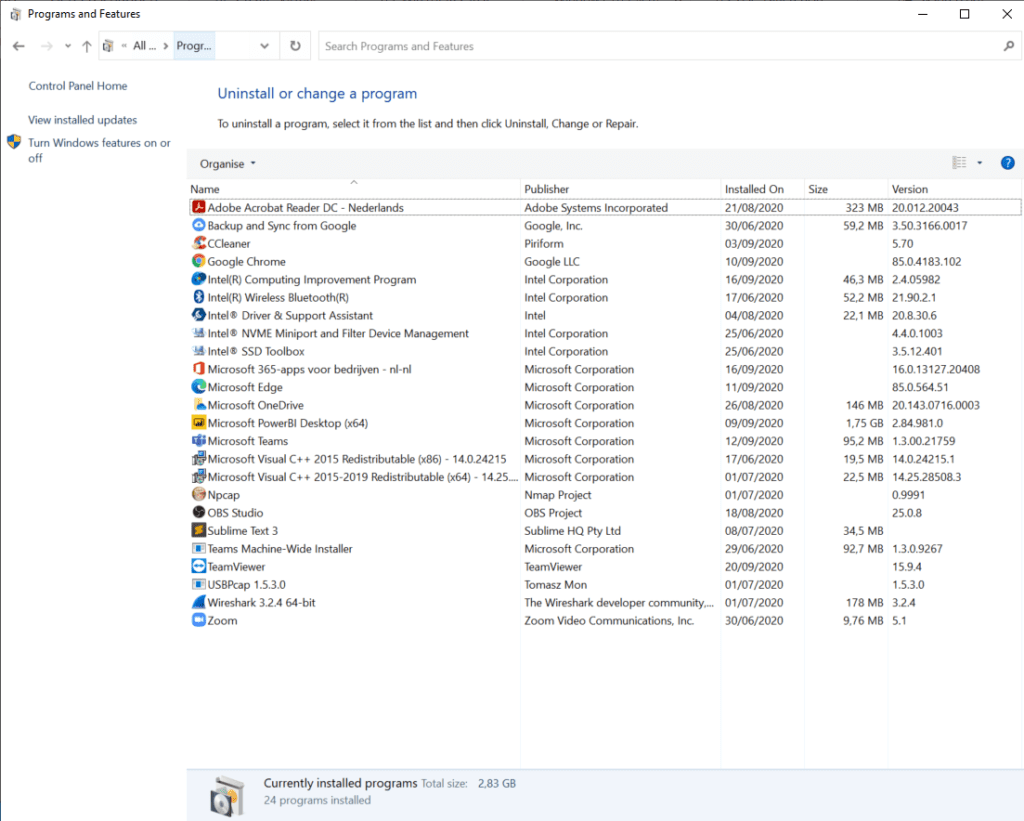
Task: Click the Npcap program icon
Action: click(x=199, y=494)
